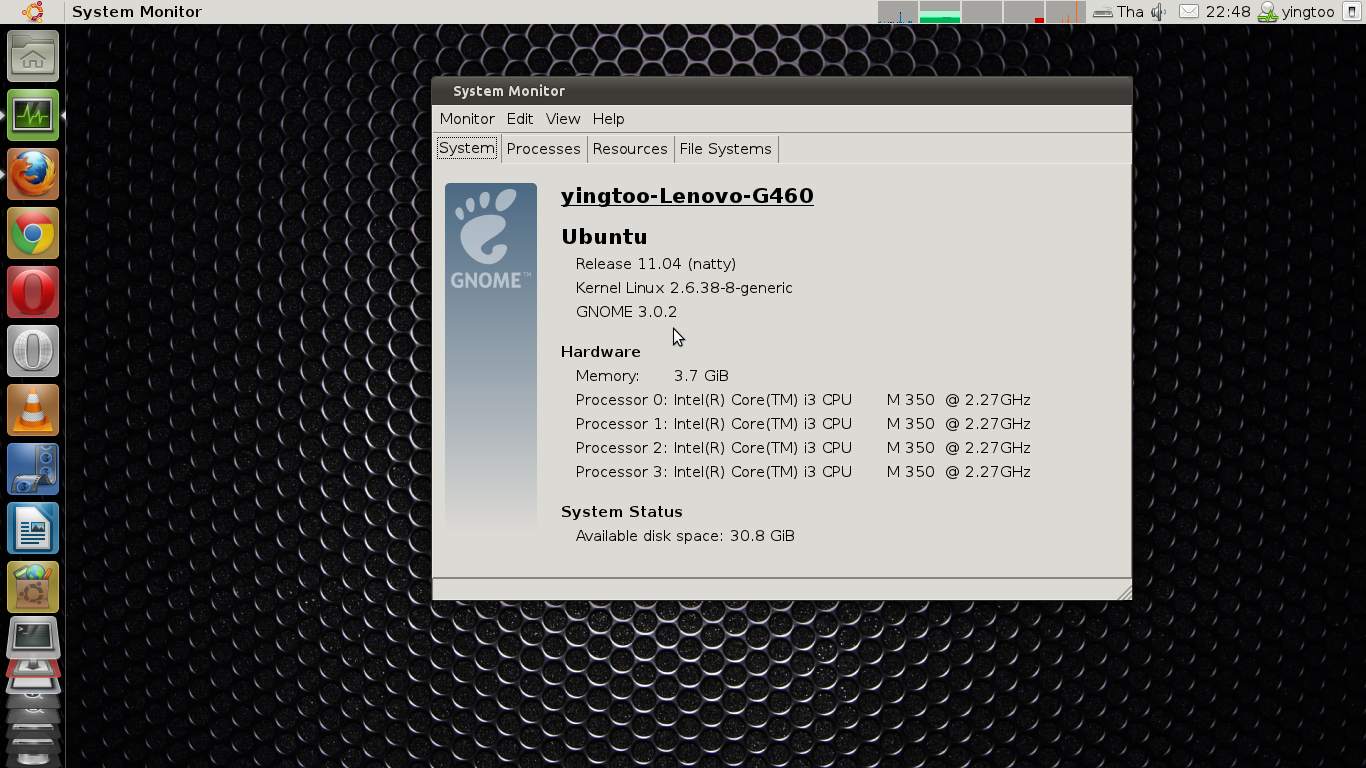Click the Ubuntu heading text
This screenshot has height=768, width=1366.
tap(604, 237)
